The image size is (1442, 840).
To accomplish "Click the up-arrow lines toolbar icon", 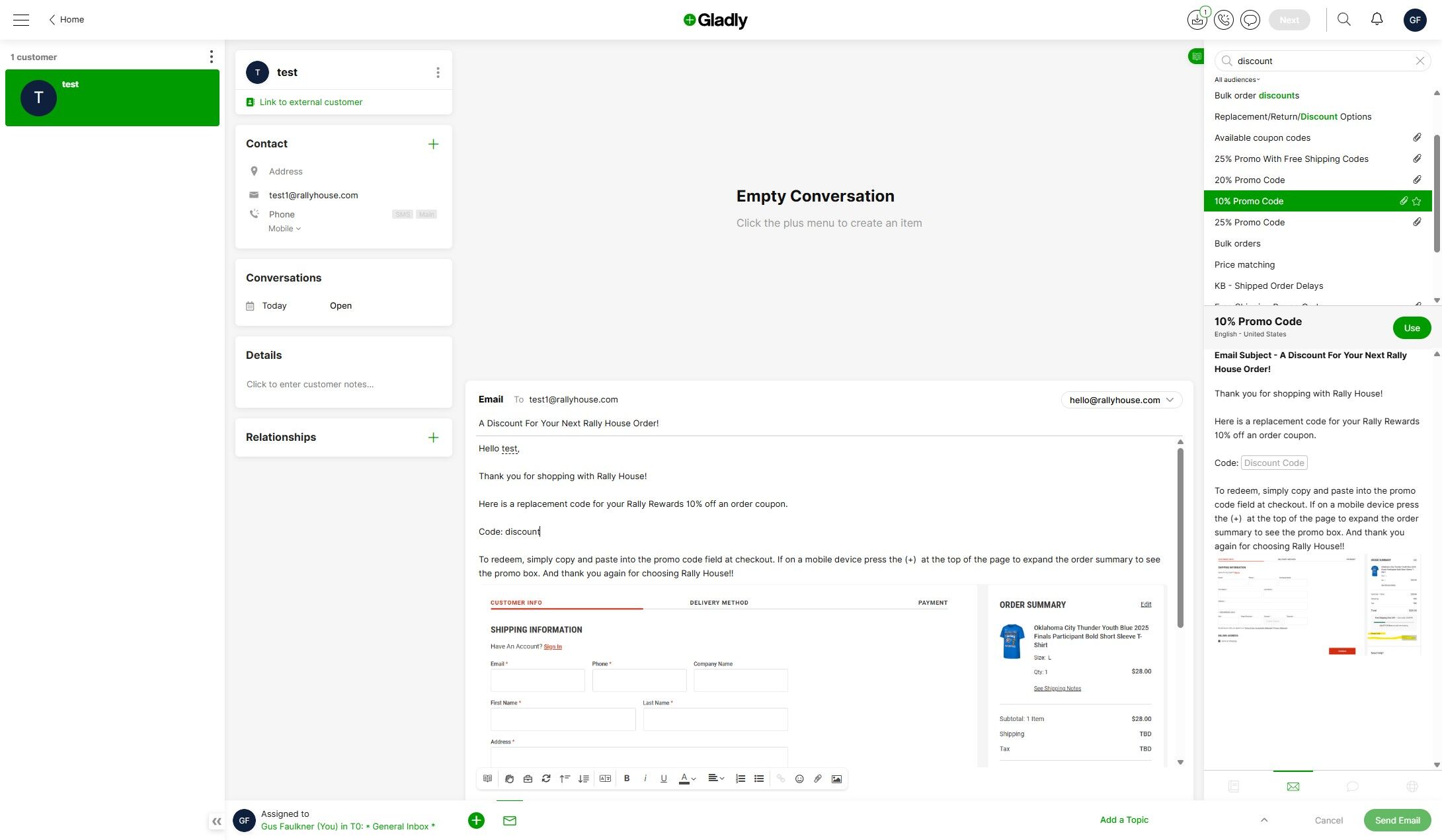I will coord(565,779).
